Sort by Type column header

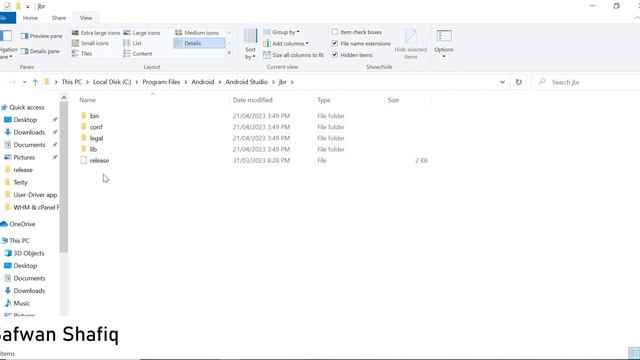[x=324, y=100]
